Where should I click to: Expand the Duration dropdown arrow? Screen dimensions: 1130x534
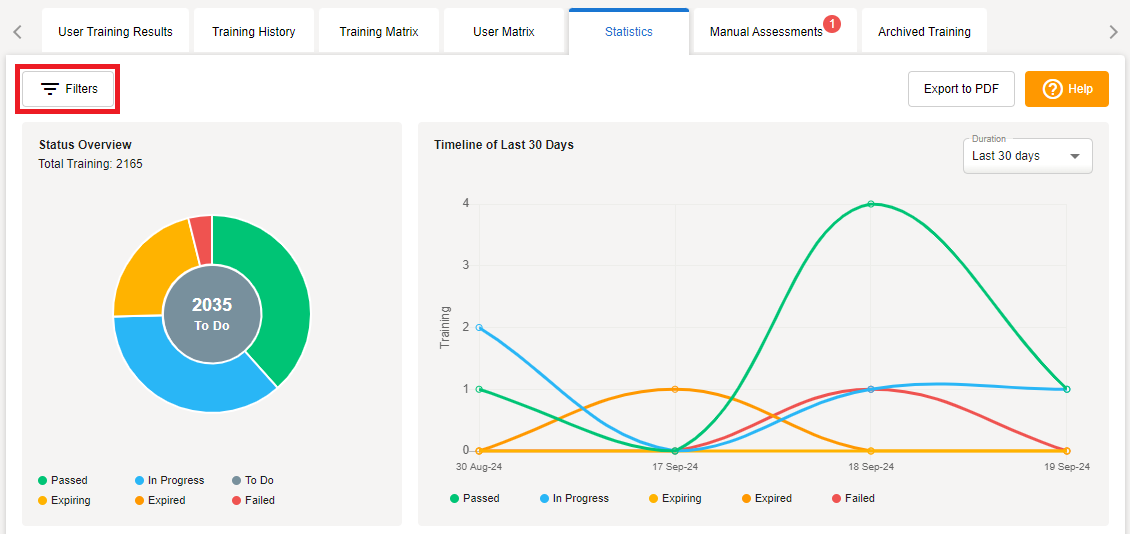[1075, 157]
